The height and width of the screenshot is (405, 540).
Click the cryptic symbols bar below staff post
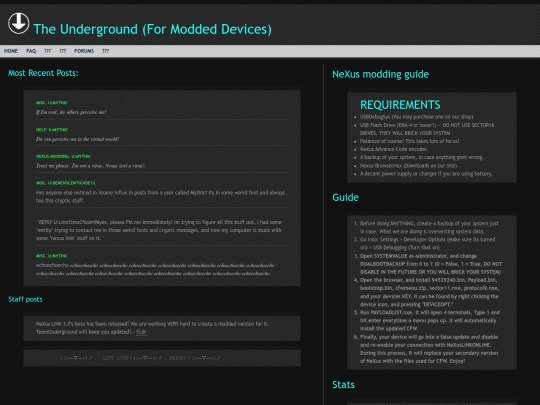tap(162, 358)
